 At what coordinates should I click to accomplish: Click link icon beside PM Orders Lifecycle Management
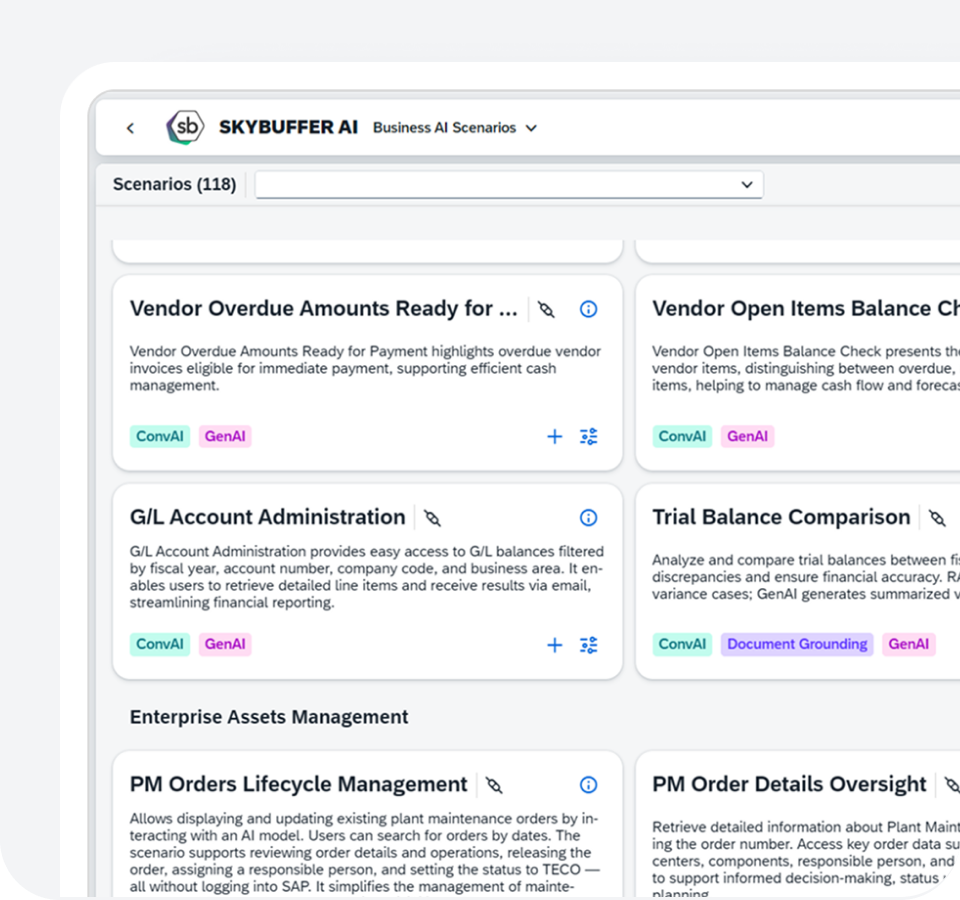[x=494, y=785]
